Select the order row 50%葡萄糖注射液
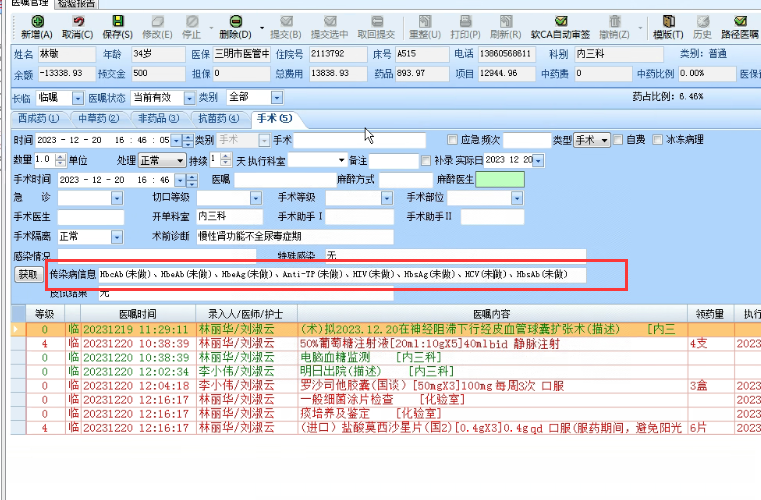The image size is (761, 500). (x=386, y=344)
